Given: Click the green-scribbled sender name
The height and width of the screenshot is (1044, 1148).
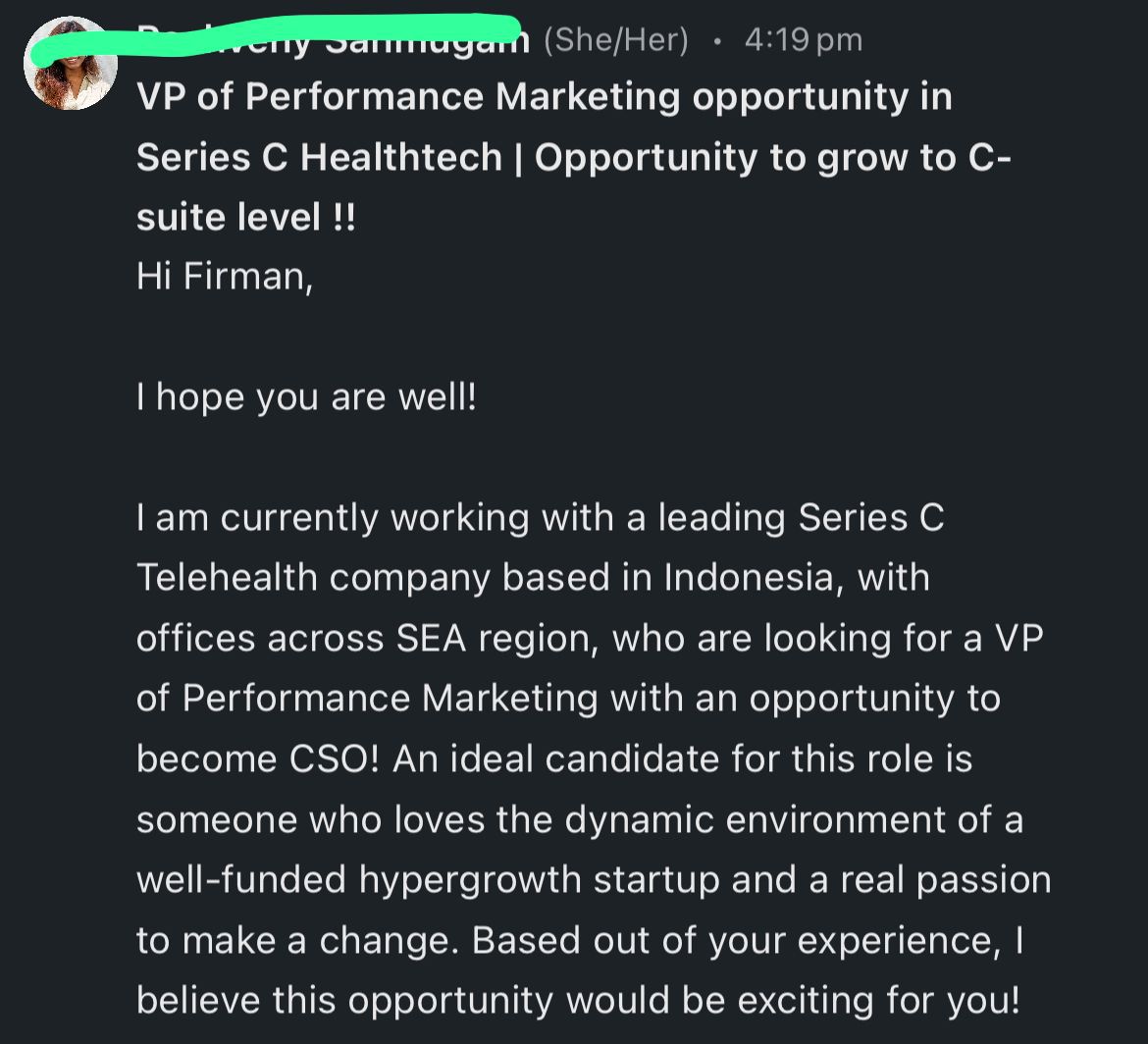Looking at the screenshot, I should 334,39.
